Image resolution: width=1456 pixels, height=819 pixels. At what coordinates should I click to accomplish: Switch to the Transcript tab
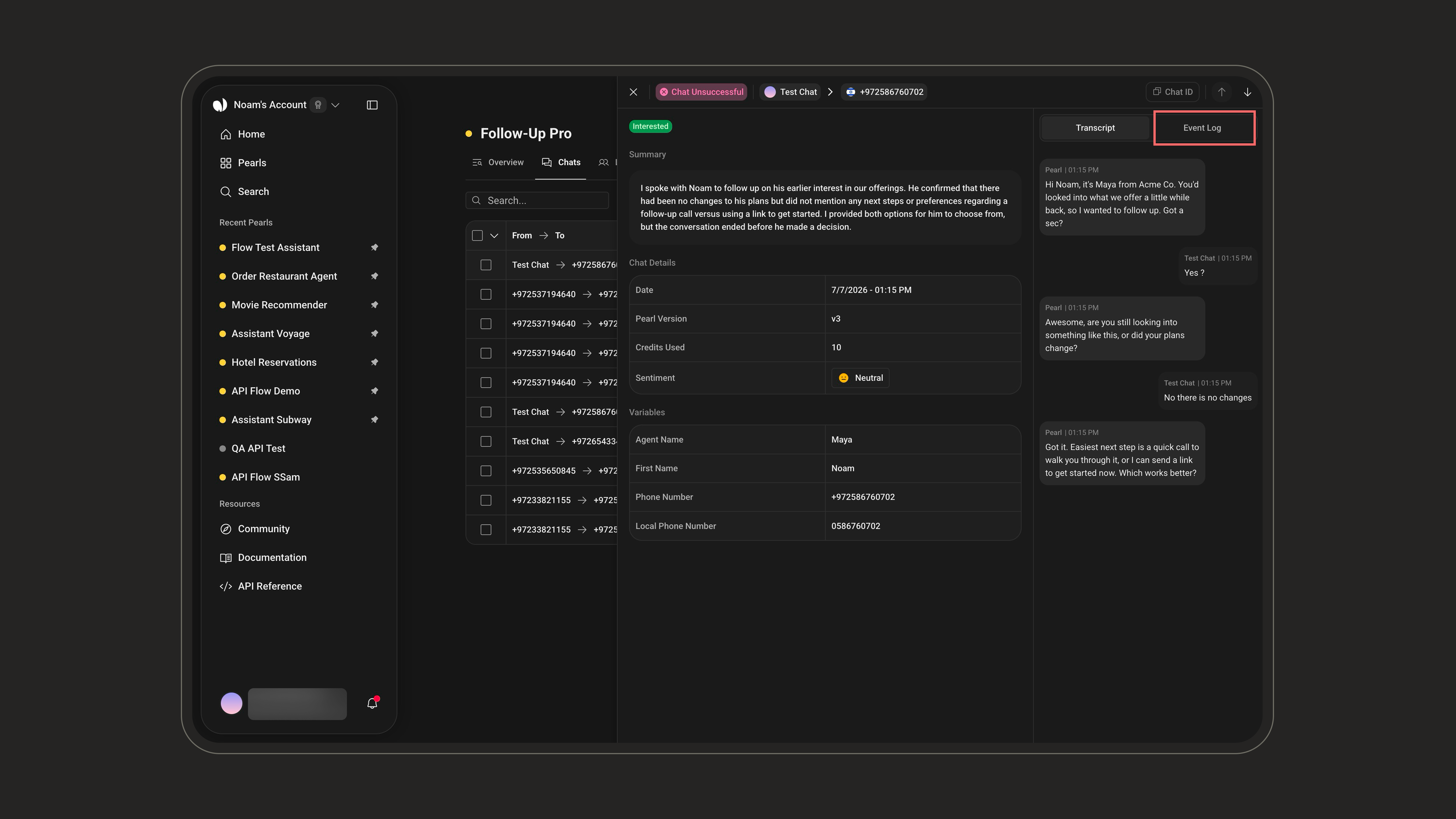click(x=1095, y=128)
